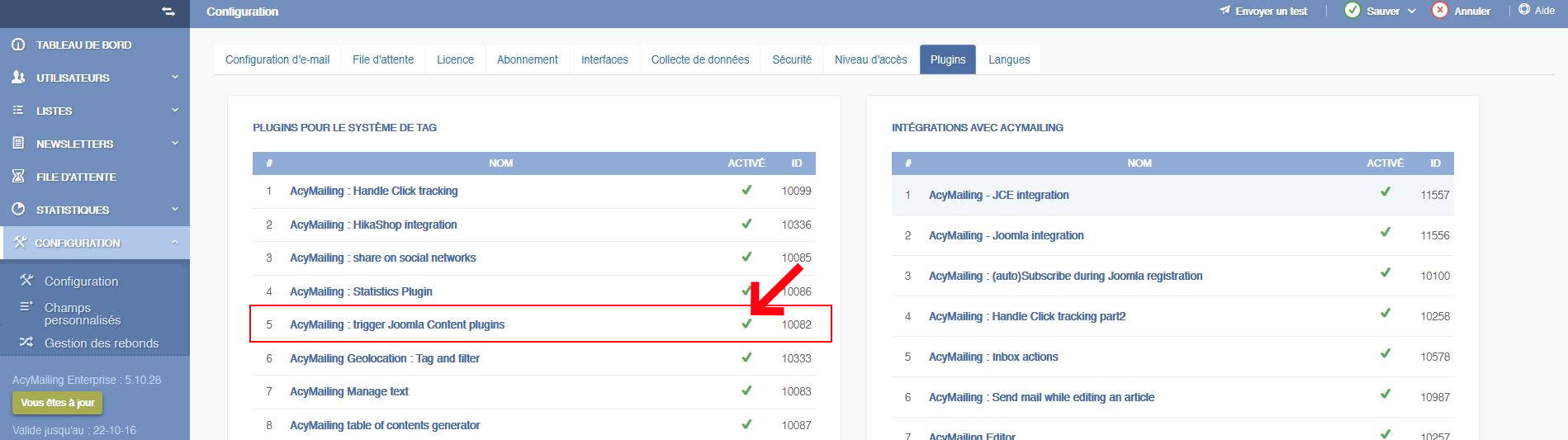Disable the Geolocation Tag and filter plugin

pos(746,357)
